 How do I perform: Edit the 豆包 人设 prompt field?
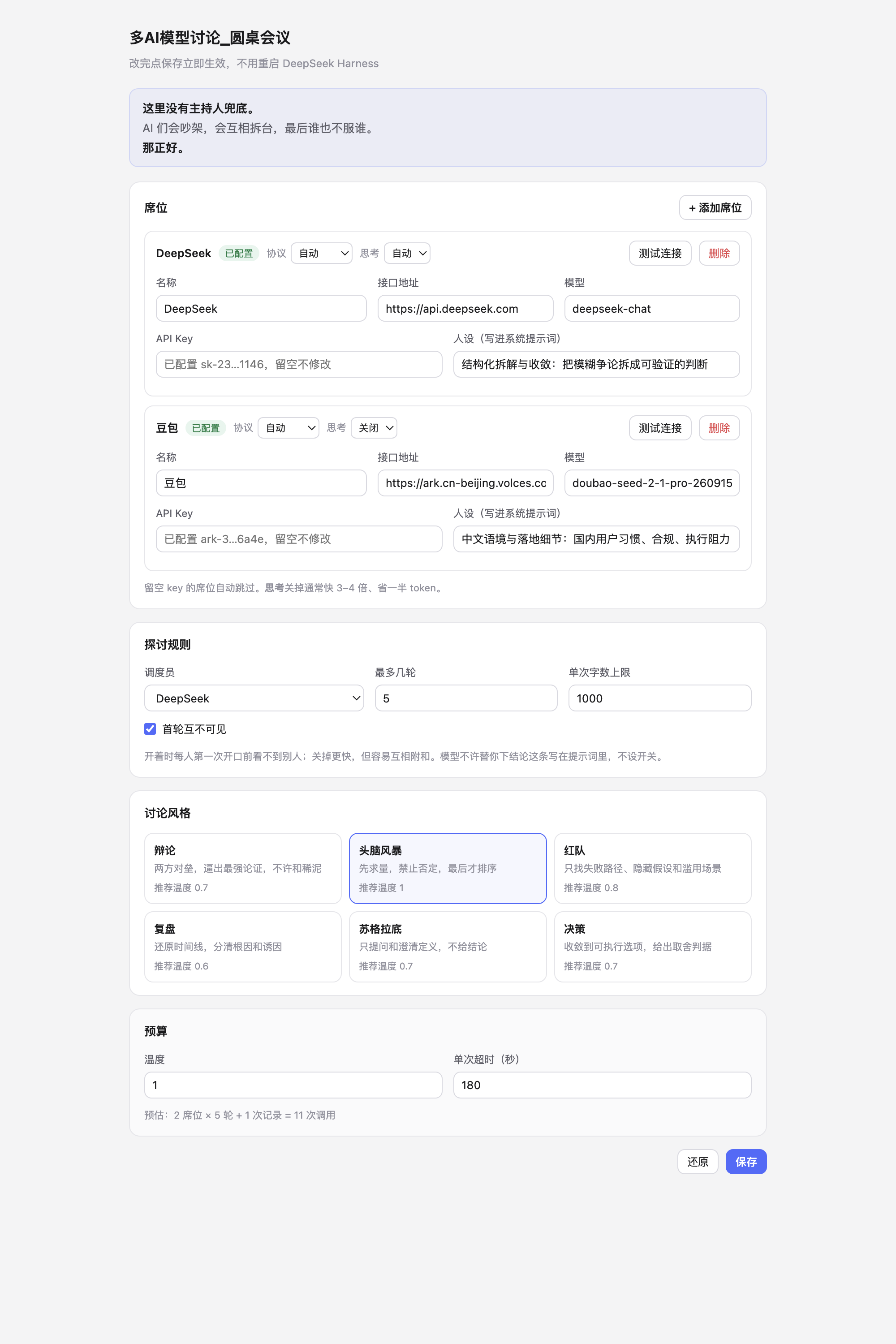(x=596, y=539)
